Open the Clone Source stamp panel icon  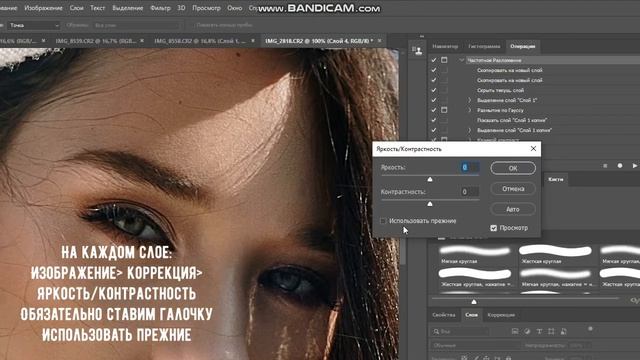click(417, 51)
